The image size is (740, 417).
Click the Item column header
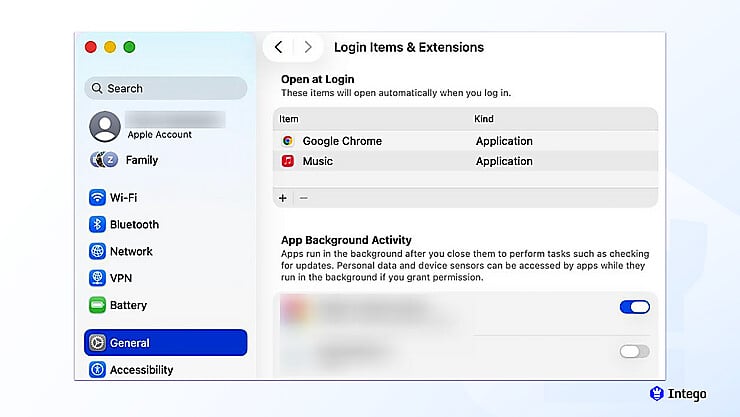click(x=288, y=119)
